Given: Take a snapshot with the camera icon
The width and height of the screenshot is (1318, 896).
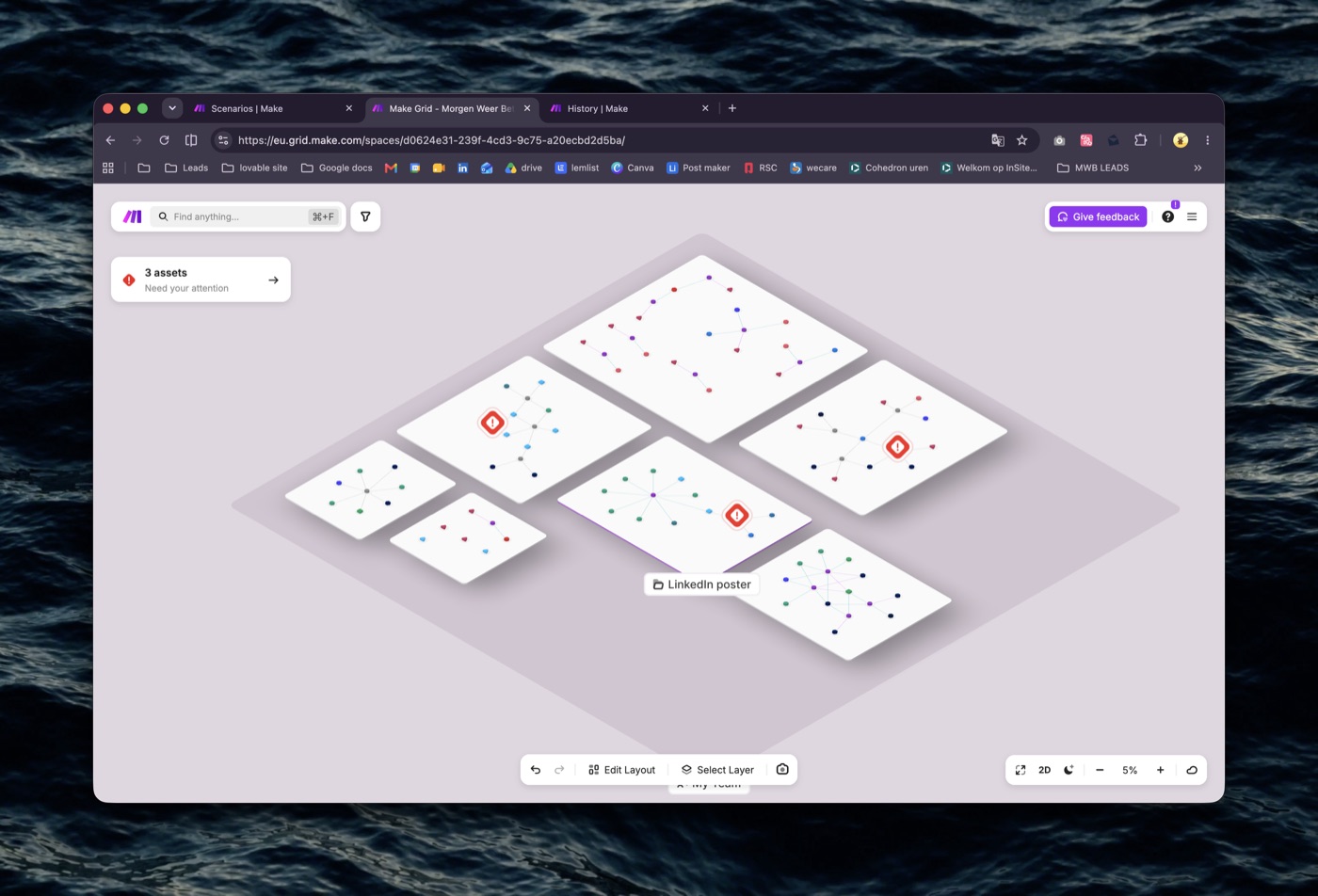Looking at the screenshot, I should pos(782,769).
